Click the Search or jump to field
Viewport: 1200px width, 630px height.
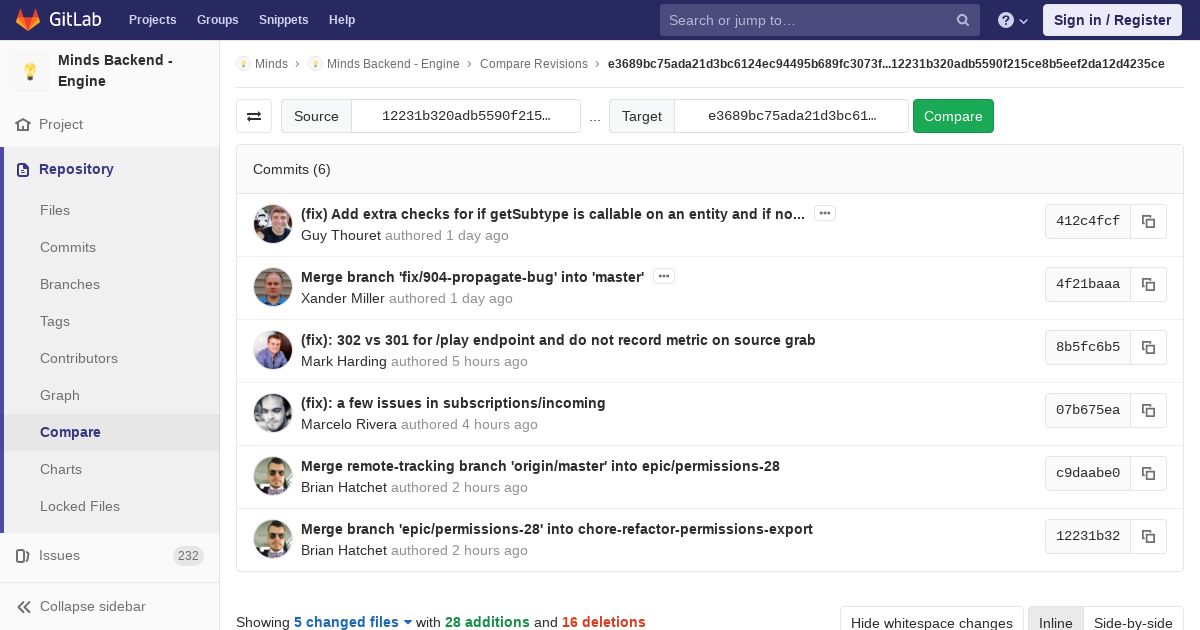820,20
